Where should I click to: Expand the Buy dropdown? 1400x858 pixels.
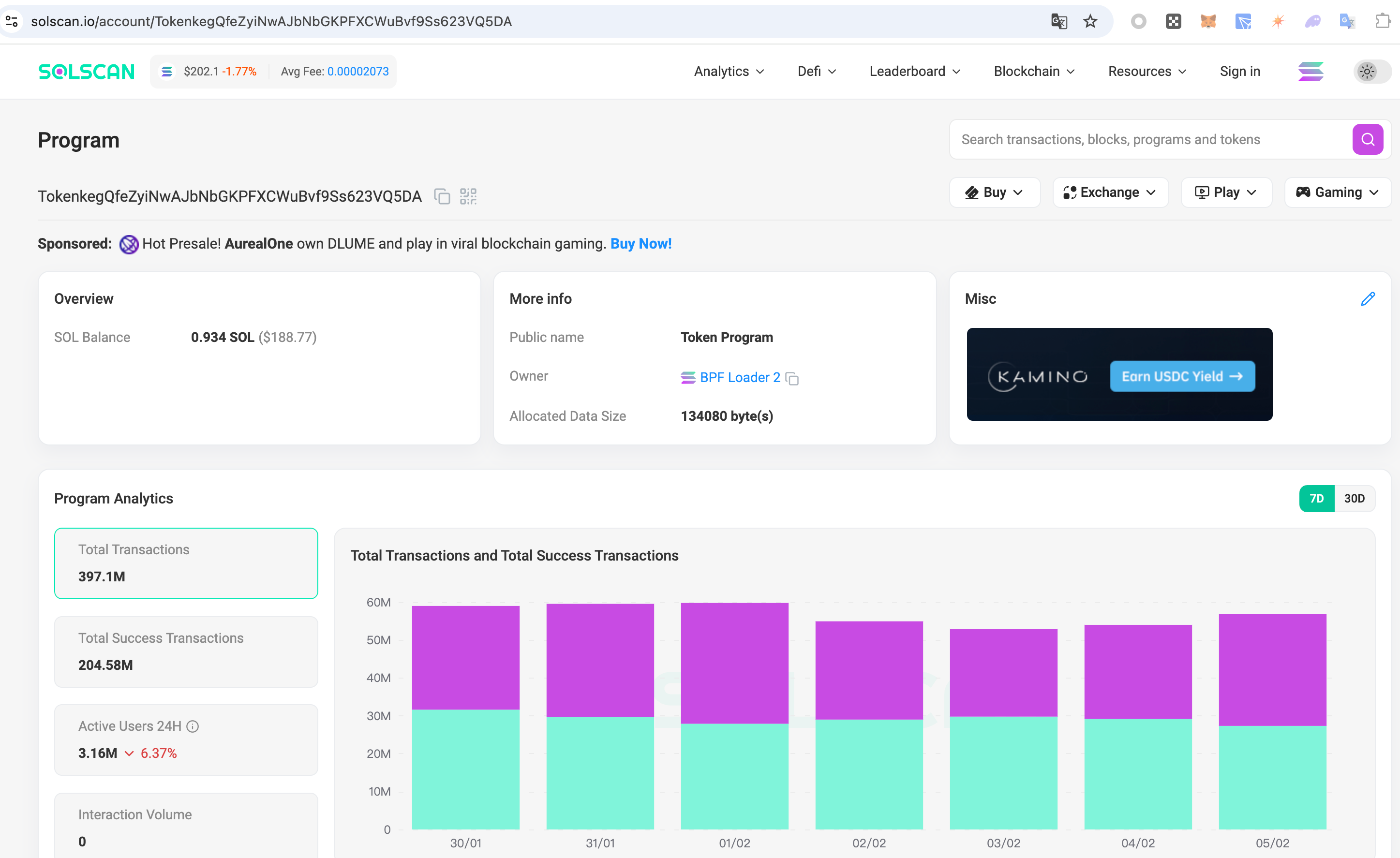pyautogui.click(x=994, y=192)
